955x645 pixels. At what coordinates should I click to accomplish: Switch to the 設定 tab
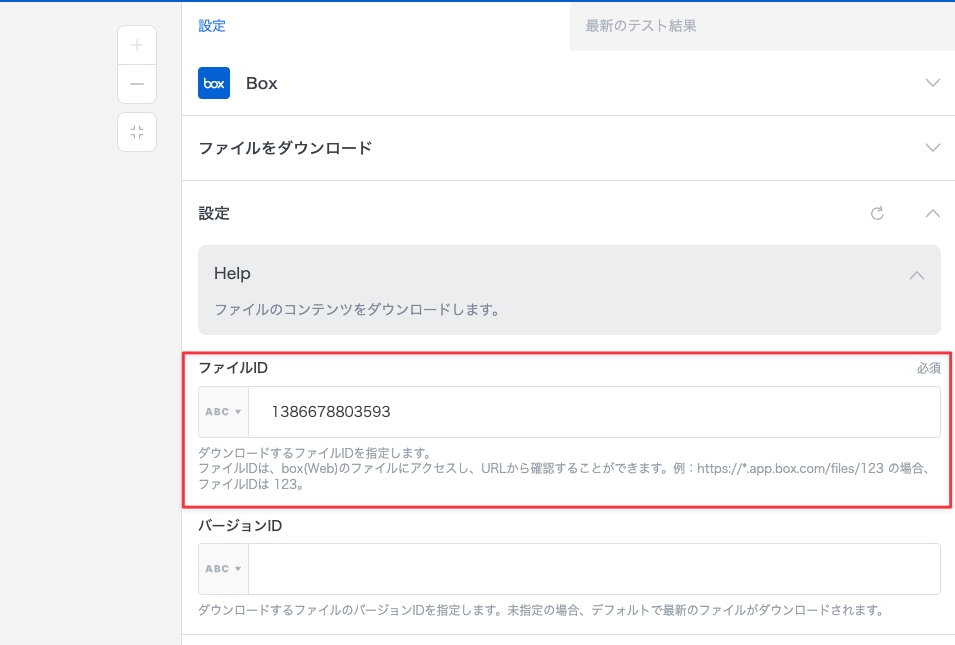click(x=212, y=26)
